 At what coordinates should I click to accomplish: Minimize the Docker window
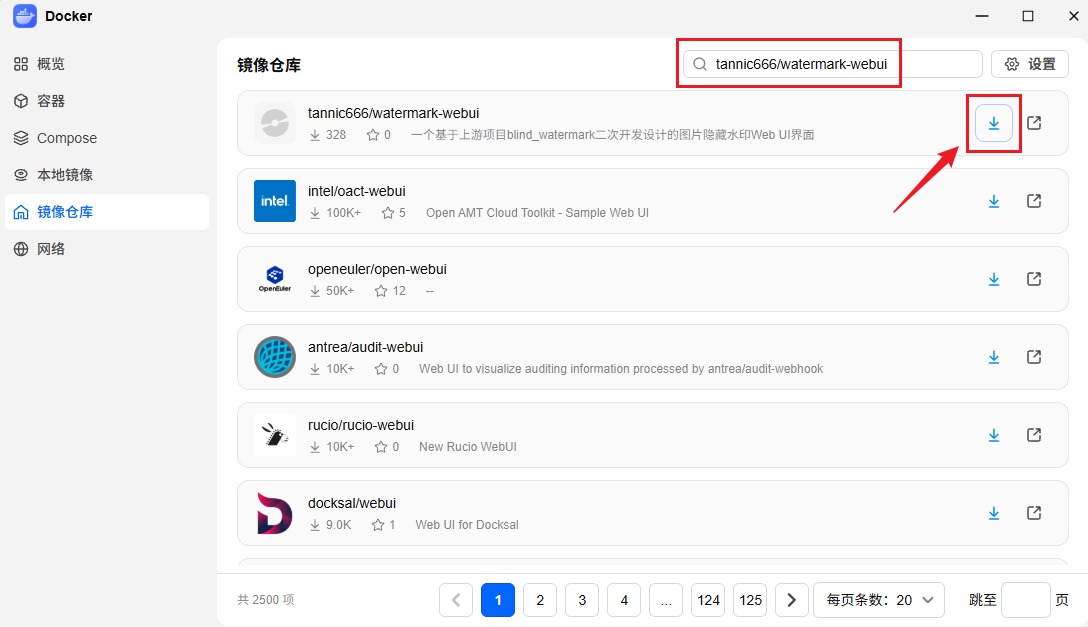(982, 15)
